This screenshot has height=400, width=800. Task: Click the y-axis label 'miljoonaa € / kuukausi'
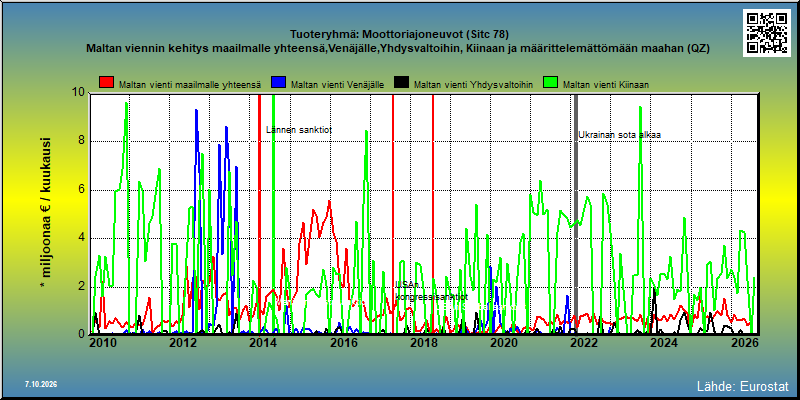pos(44,213)
